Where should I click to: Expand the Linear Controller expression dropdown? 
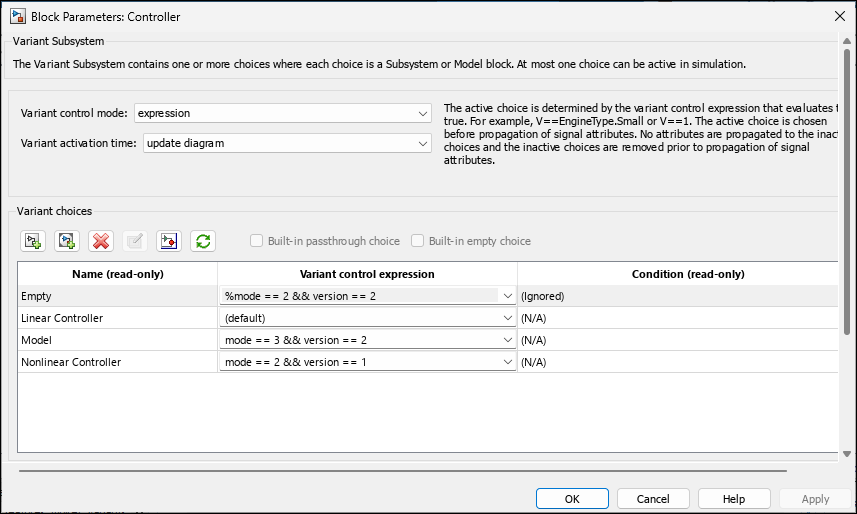point(508,318)
